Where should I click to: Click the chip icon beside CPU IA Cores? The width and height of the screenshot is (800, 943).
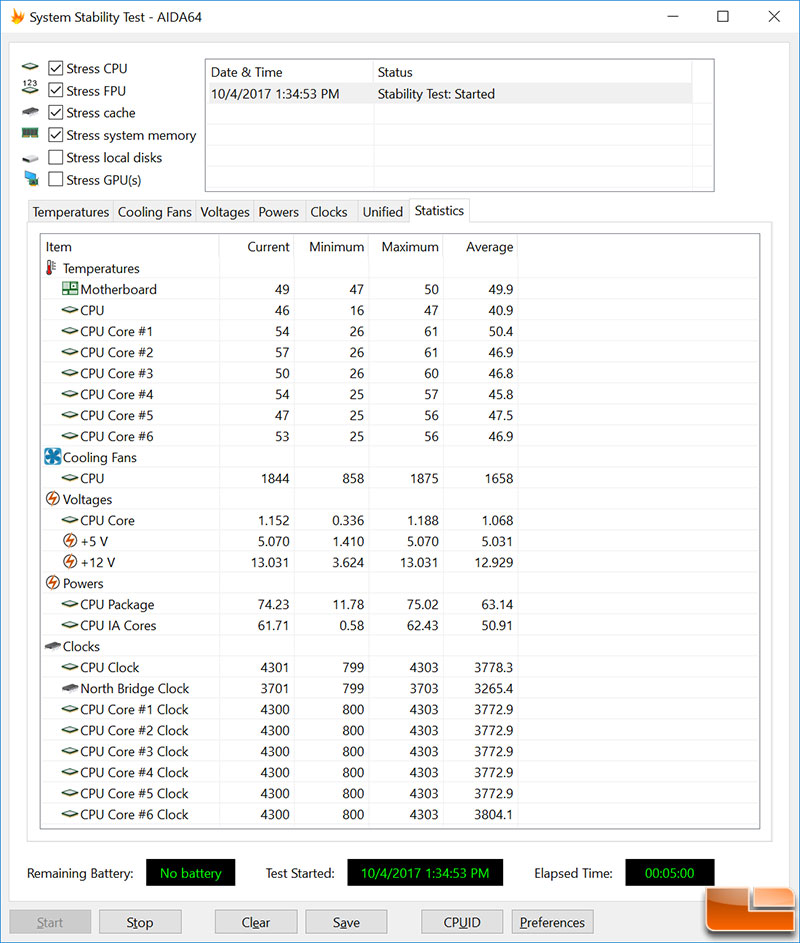70,625
